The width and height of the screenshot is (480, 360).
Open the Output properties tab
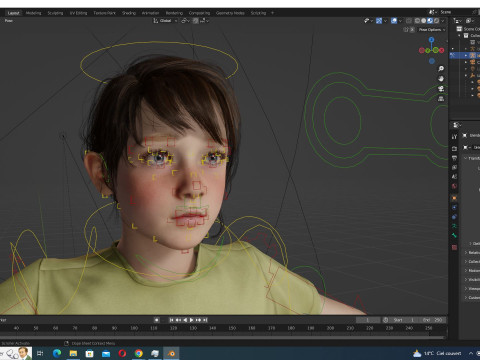point(454,158)
